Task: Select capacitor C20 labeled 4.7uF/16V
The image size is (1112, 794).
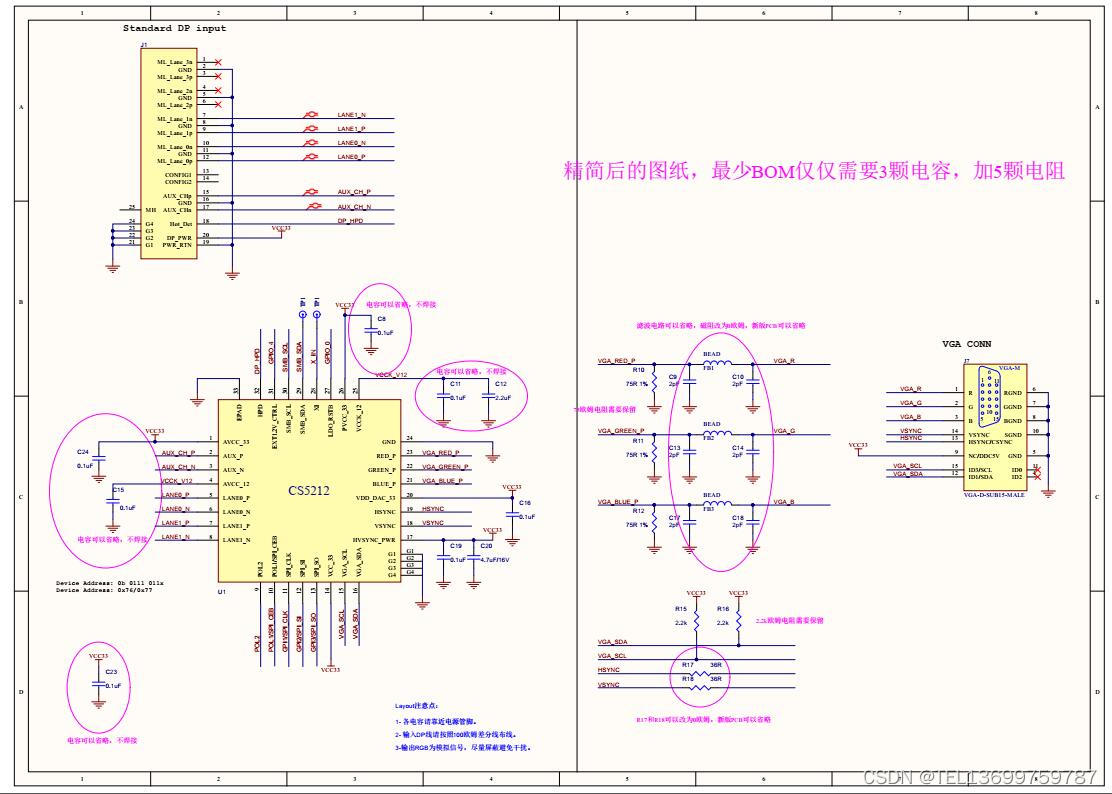Action: 474,558
